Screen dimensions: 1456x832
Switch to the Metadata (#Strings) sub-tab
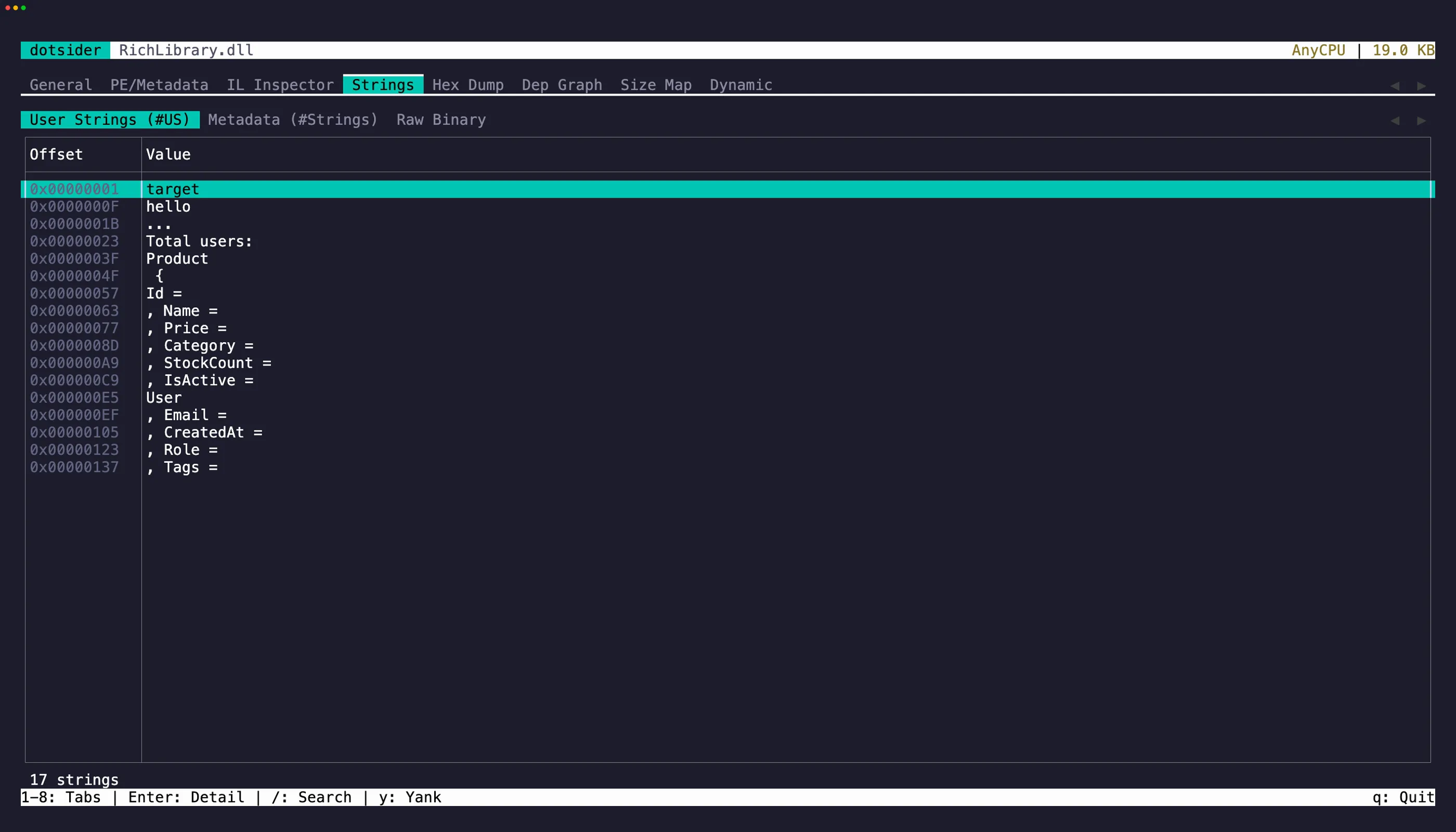pyautogui.click(x=293, y=120)
